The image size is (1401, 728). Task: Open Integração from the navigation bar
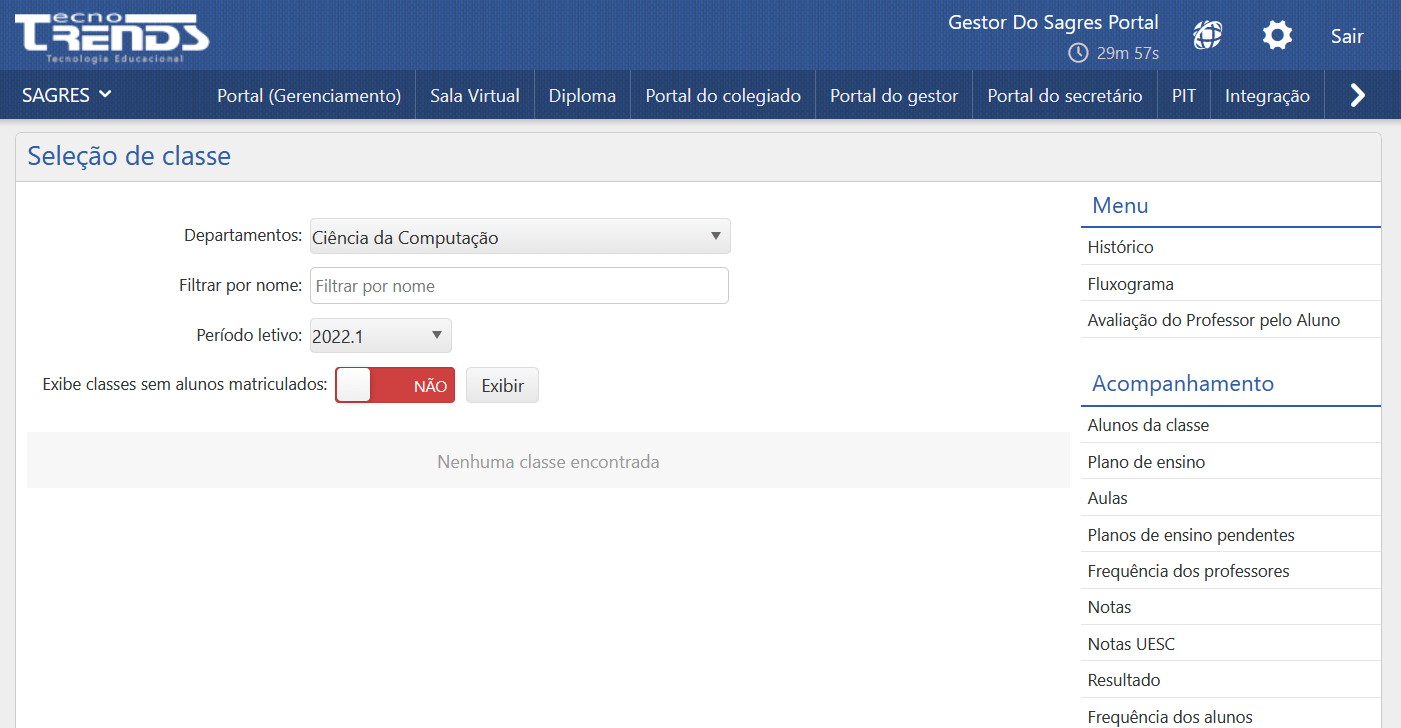tap(1267, 95)
